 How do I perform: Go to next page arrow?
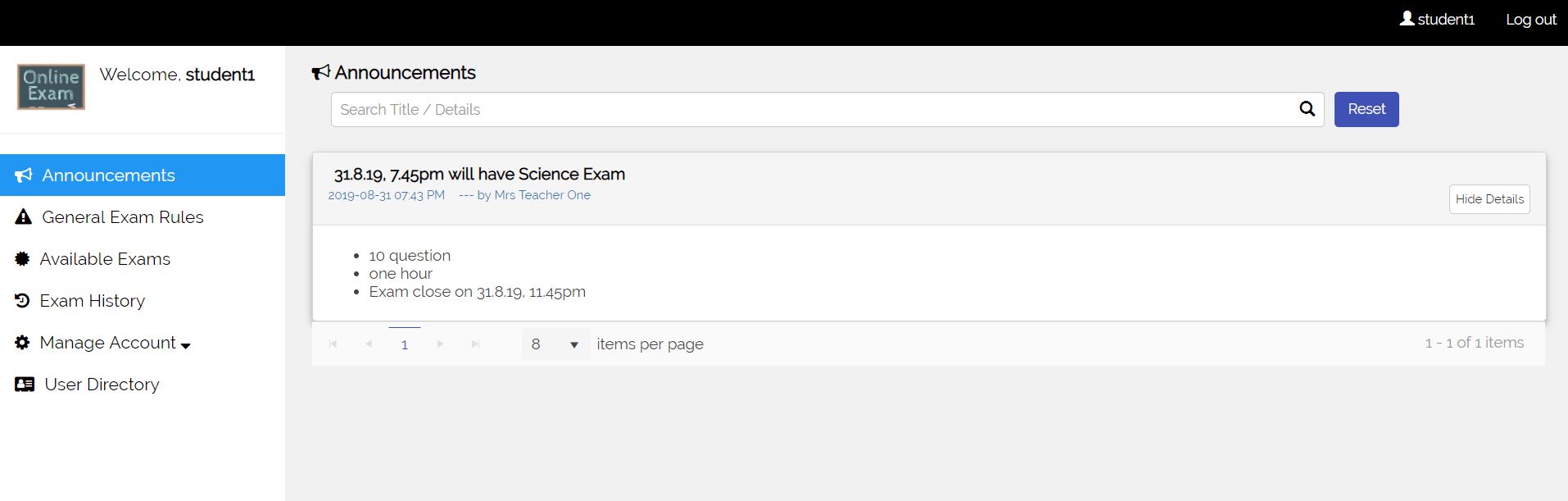[x=440, y=344]
